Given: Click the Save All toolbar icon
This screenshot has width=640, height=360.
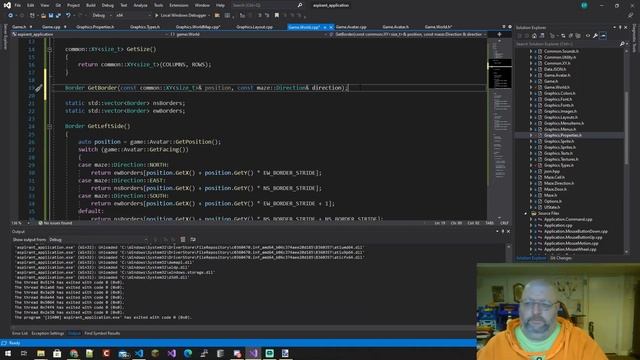Looking at the screenshot, I should pyautogui.click(x=58, y=15).
